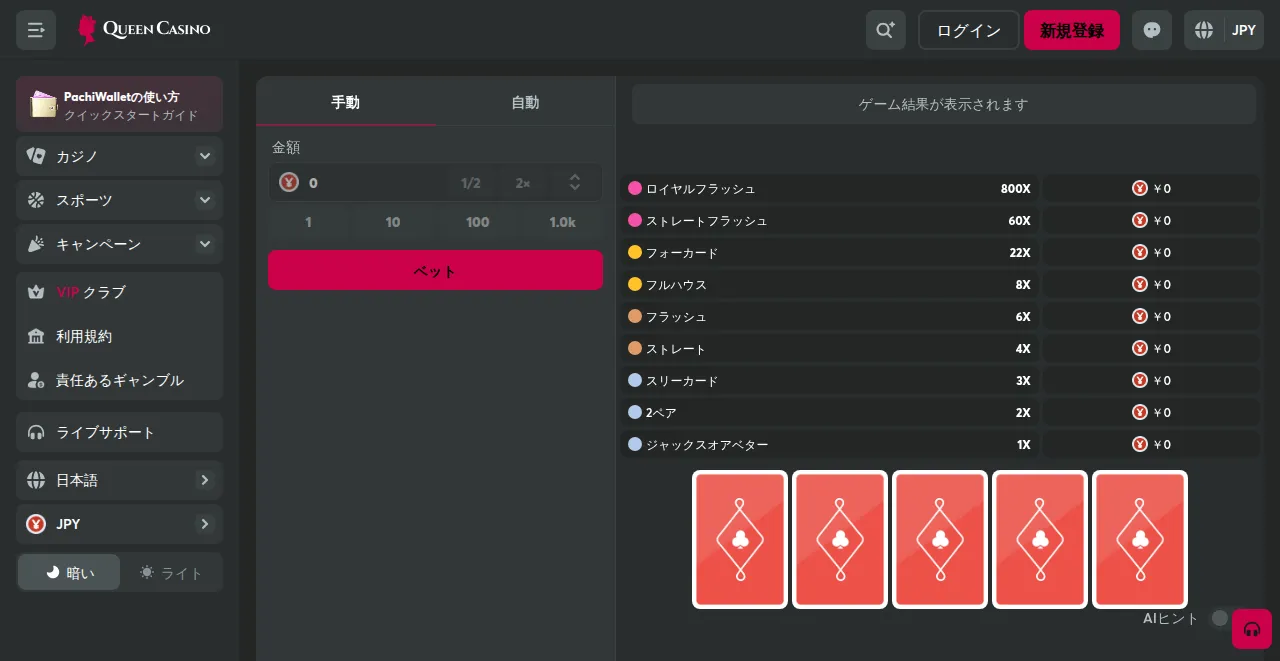The image size is (1280, 661).
Task: Click the ゲーム結果が表示されます results bar
Action: [944, 104]
